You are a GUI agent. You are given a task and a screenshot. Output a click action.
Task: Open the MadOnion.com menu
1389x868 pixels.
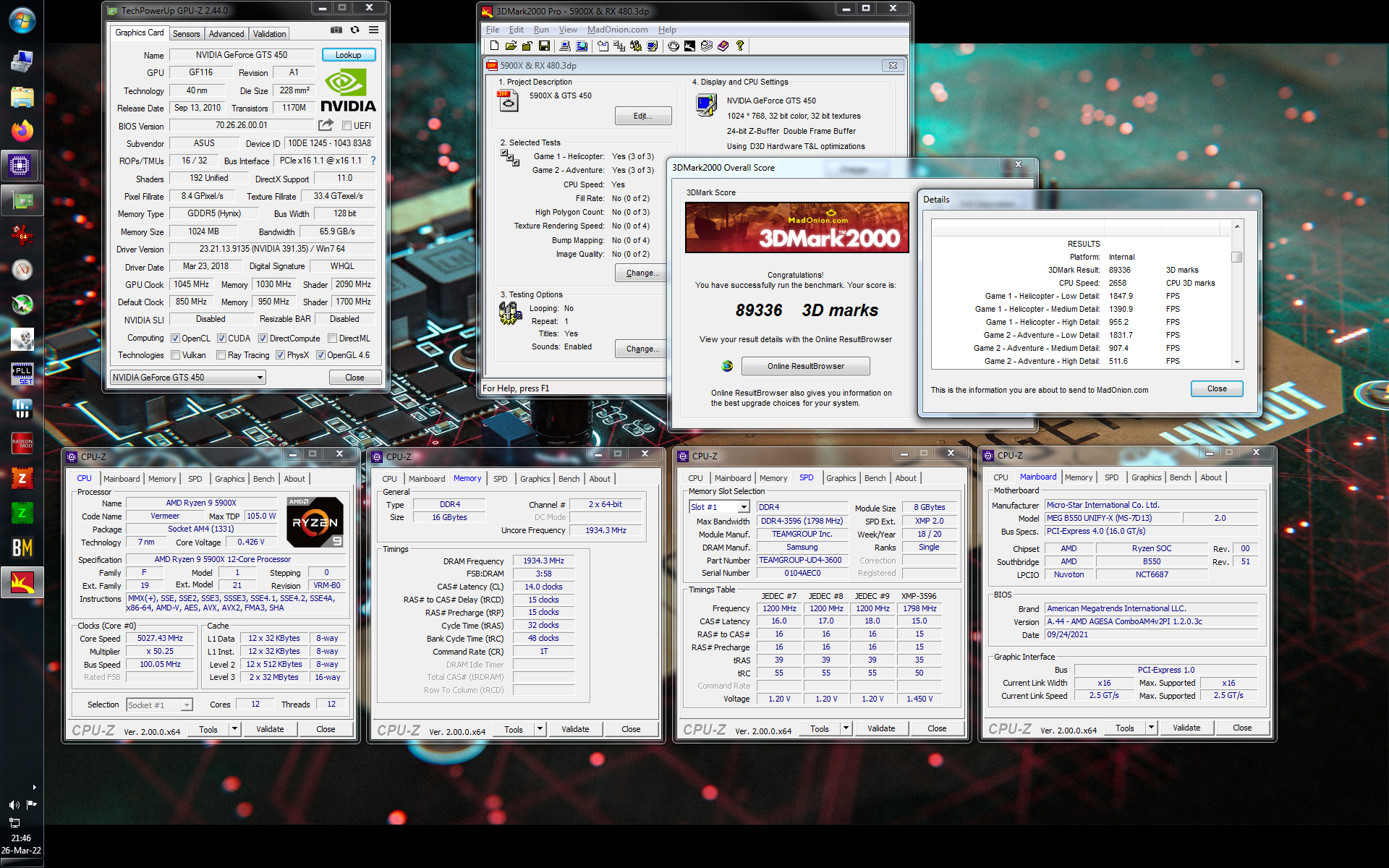[x=617, y=30]
